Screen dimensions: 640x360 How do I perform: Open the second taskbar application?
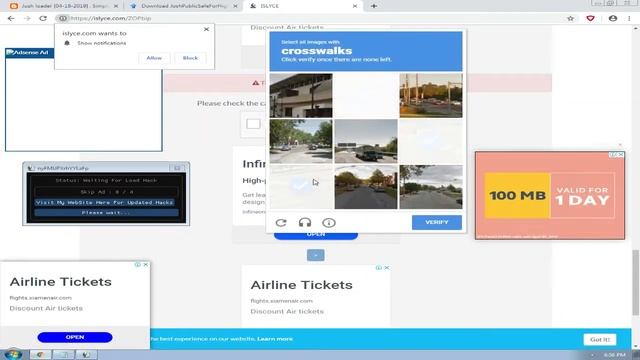63,355
